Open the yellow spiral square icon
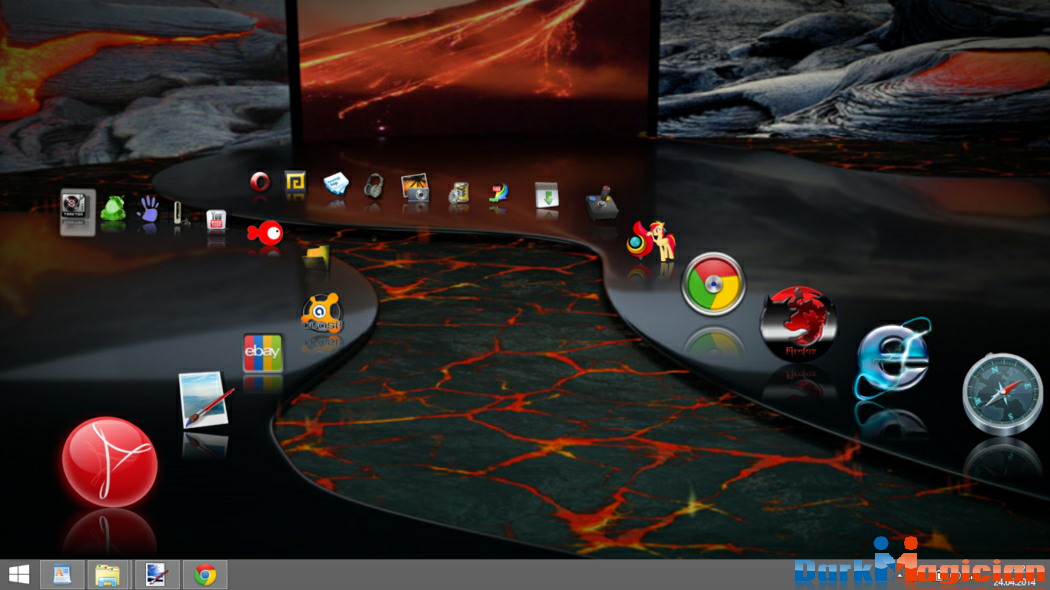 (x=295, y=181)
